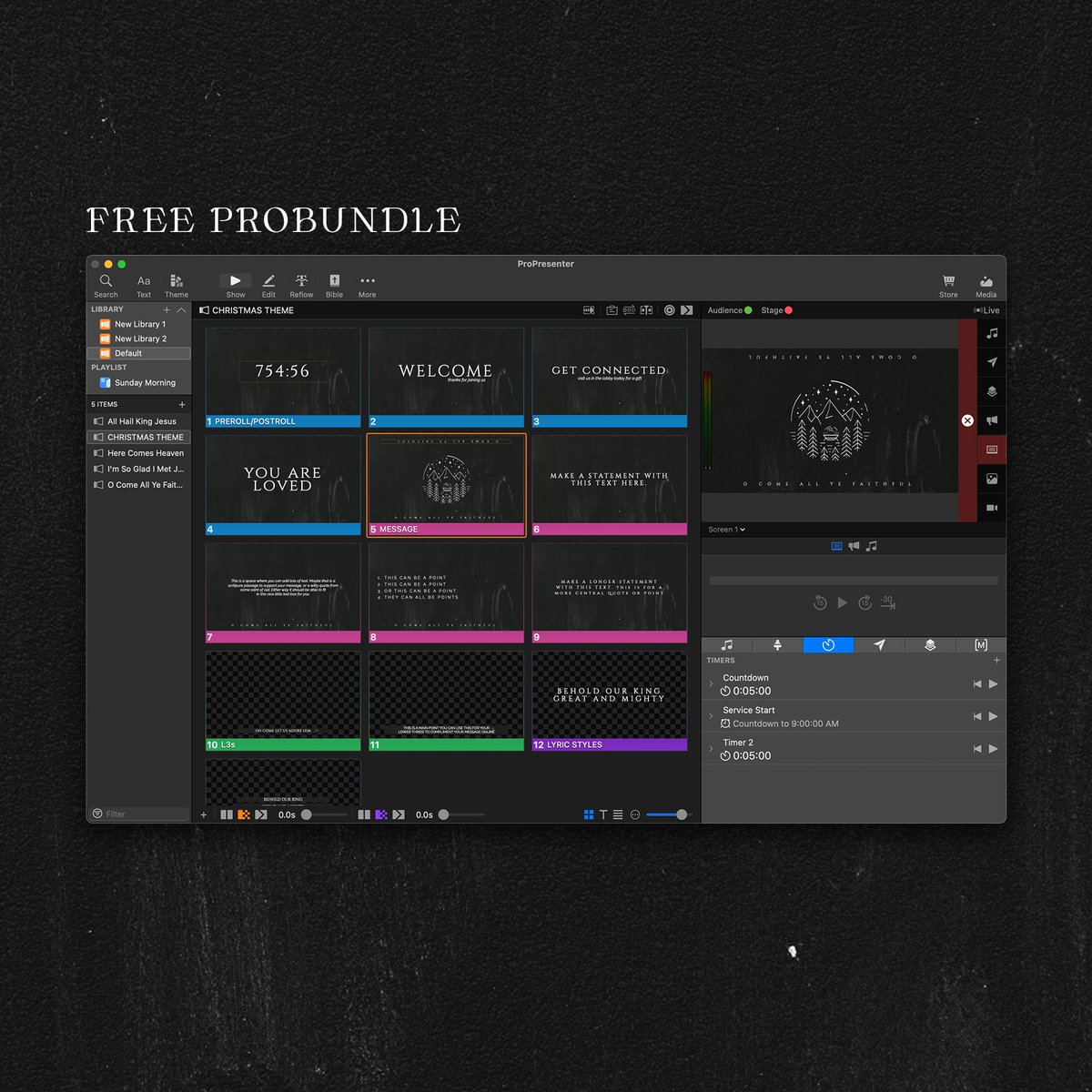Open the Edit mode from the toolbar
Image resolution: width=1092 pixels, height=1092 pixels.
(268, 285)
